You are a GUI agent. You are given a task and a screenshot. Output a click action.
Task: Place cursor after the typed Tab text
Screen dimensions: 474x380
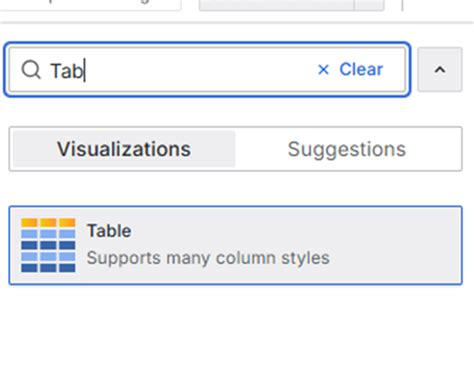[x=85, y=70]
